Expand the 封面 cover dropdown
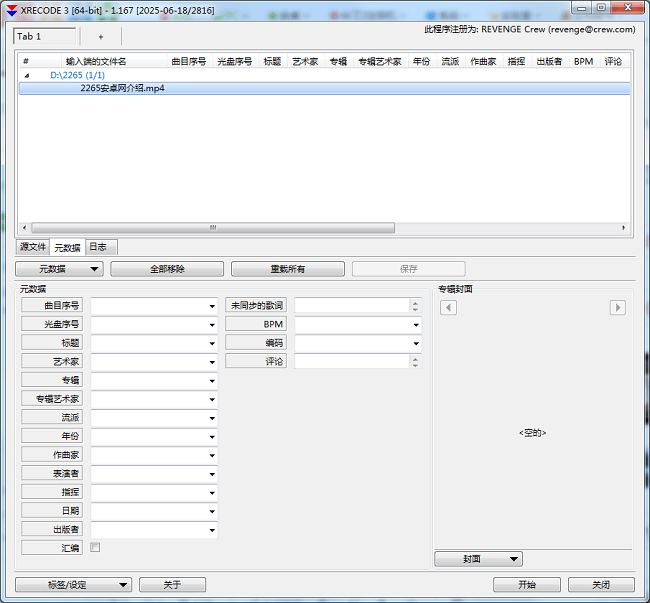Image resolution: width=650 pixels, height=603 pixels. tap(478, 559)
